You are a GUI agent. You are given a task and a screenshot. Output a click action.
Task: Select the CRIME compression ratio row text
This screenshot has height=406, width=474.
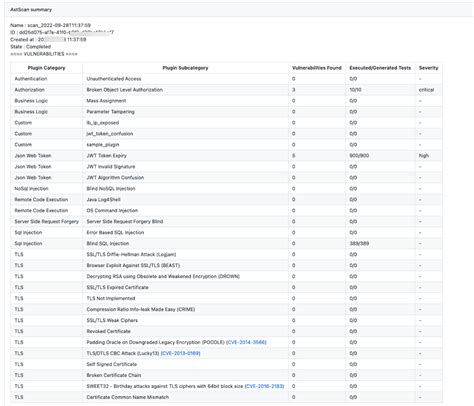tap(141, 310)
